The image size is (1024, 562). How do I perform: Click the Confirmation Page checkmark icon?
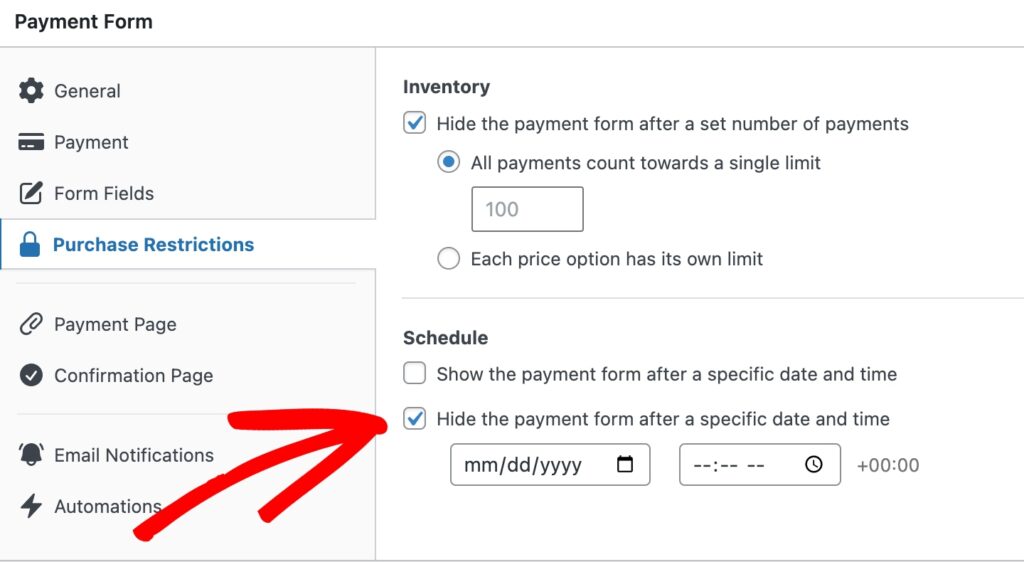pyautogui.click(x=31, y=376)
